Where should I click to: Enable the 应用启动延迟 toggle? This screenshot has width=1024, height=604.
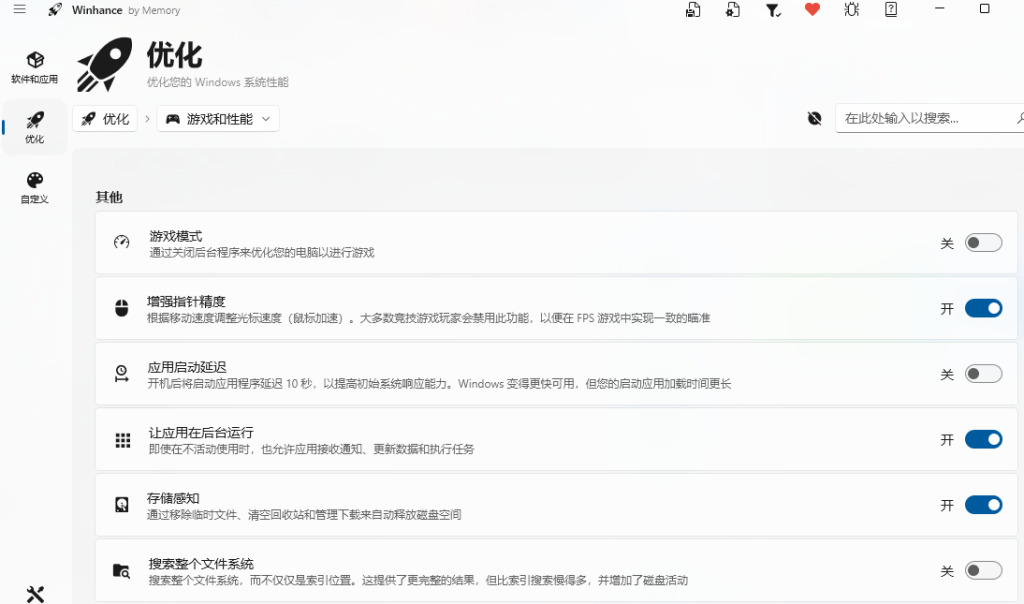[x=983, y=374]
